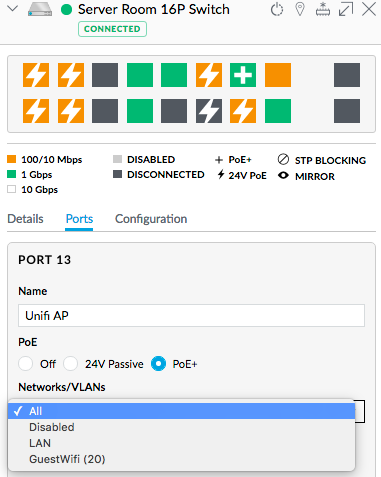Select port 3 orange 24V PoE port
The width and height of the screenshot is (381, 477).
[x=71, y=75]
